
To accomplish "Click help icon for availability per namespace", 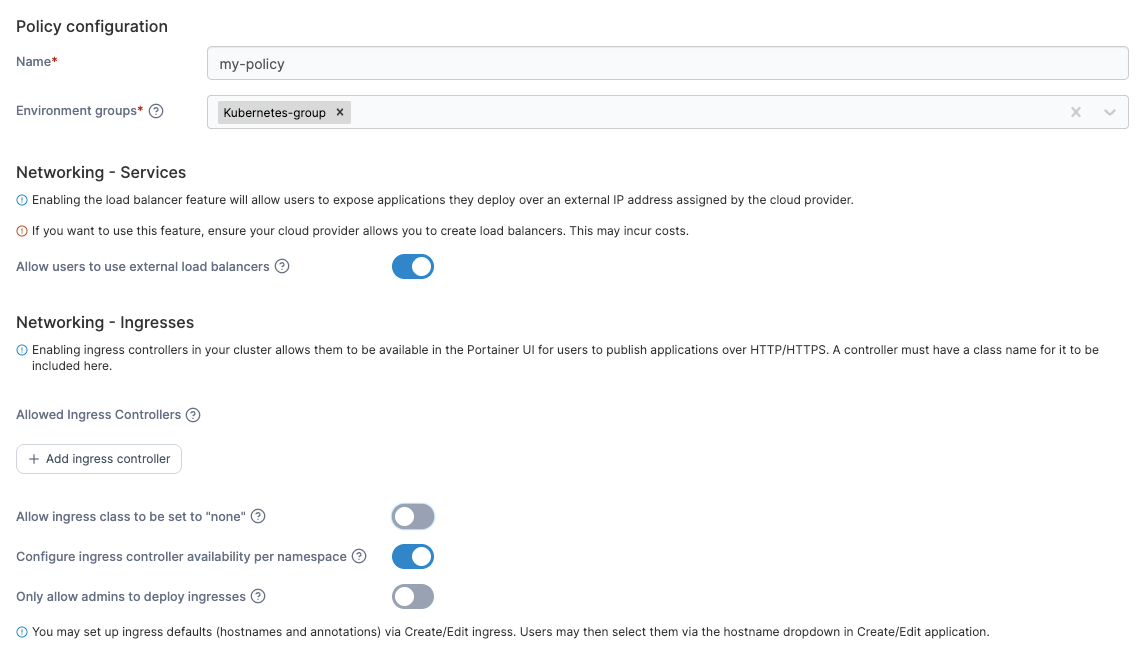I will coord(359,557).
